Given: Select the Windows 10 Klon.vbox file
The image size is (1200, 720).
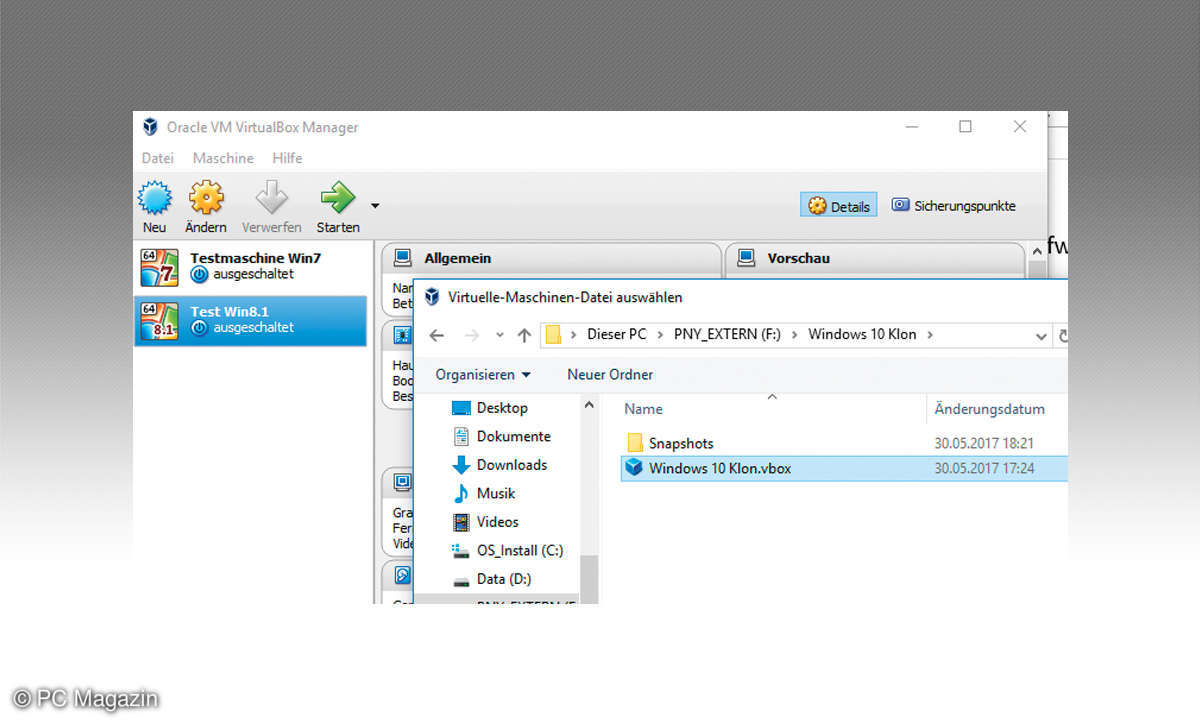Looking at the screenshot, I should (x=844, y=468).
